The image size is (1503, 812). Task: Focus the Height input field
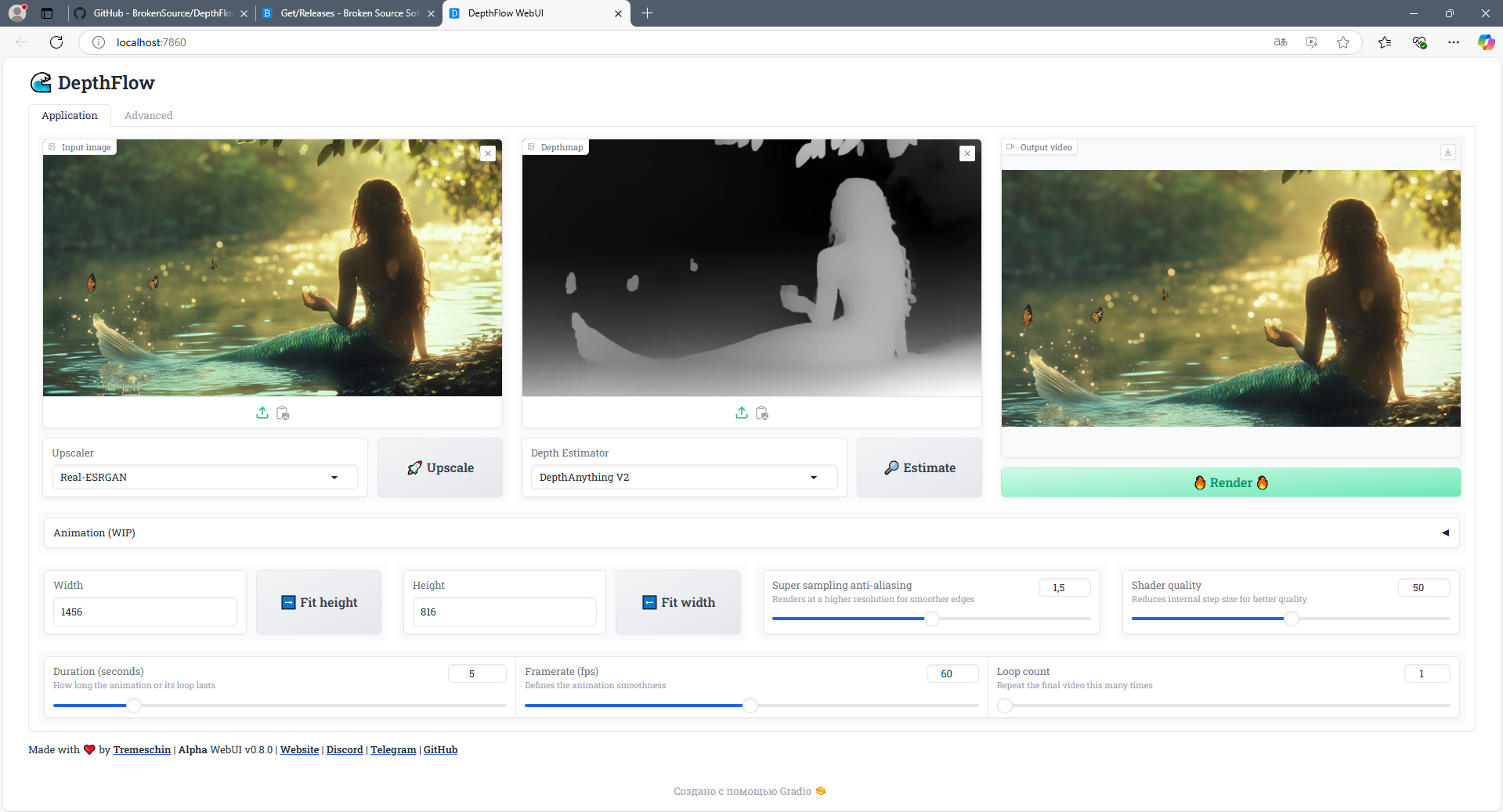(504, 612)
